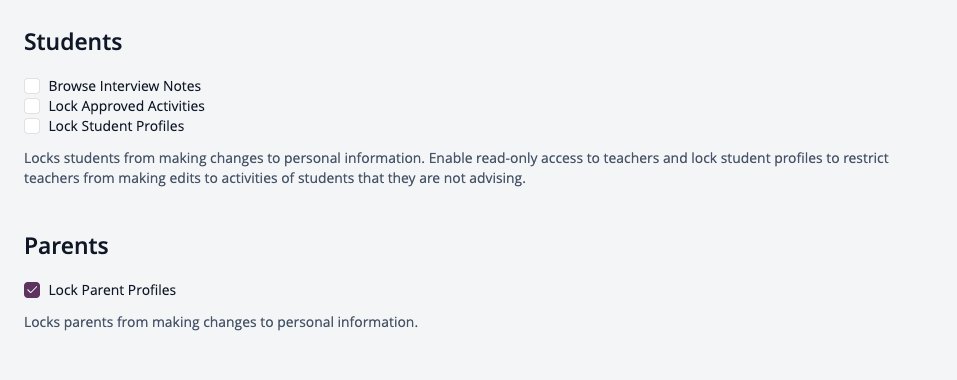957x380 pixels.
Task: Enable the Browse Interview Notes checkbox
Action: coord(32,86)
